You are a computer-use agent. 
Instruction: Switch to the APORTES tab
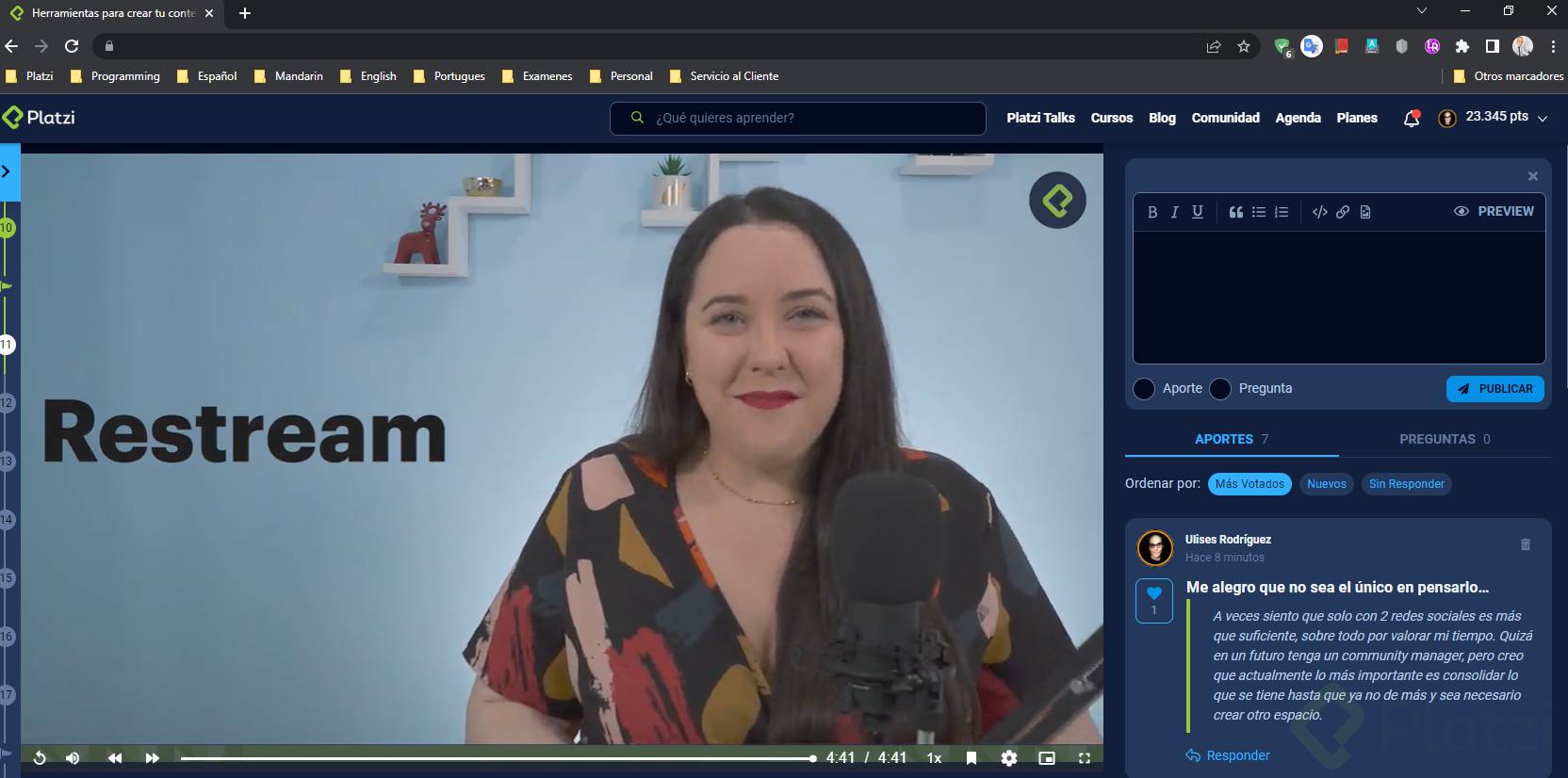tap(1232, 439)
